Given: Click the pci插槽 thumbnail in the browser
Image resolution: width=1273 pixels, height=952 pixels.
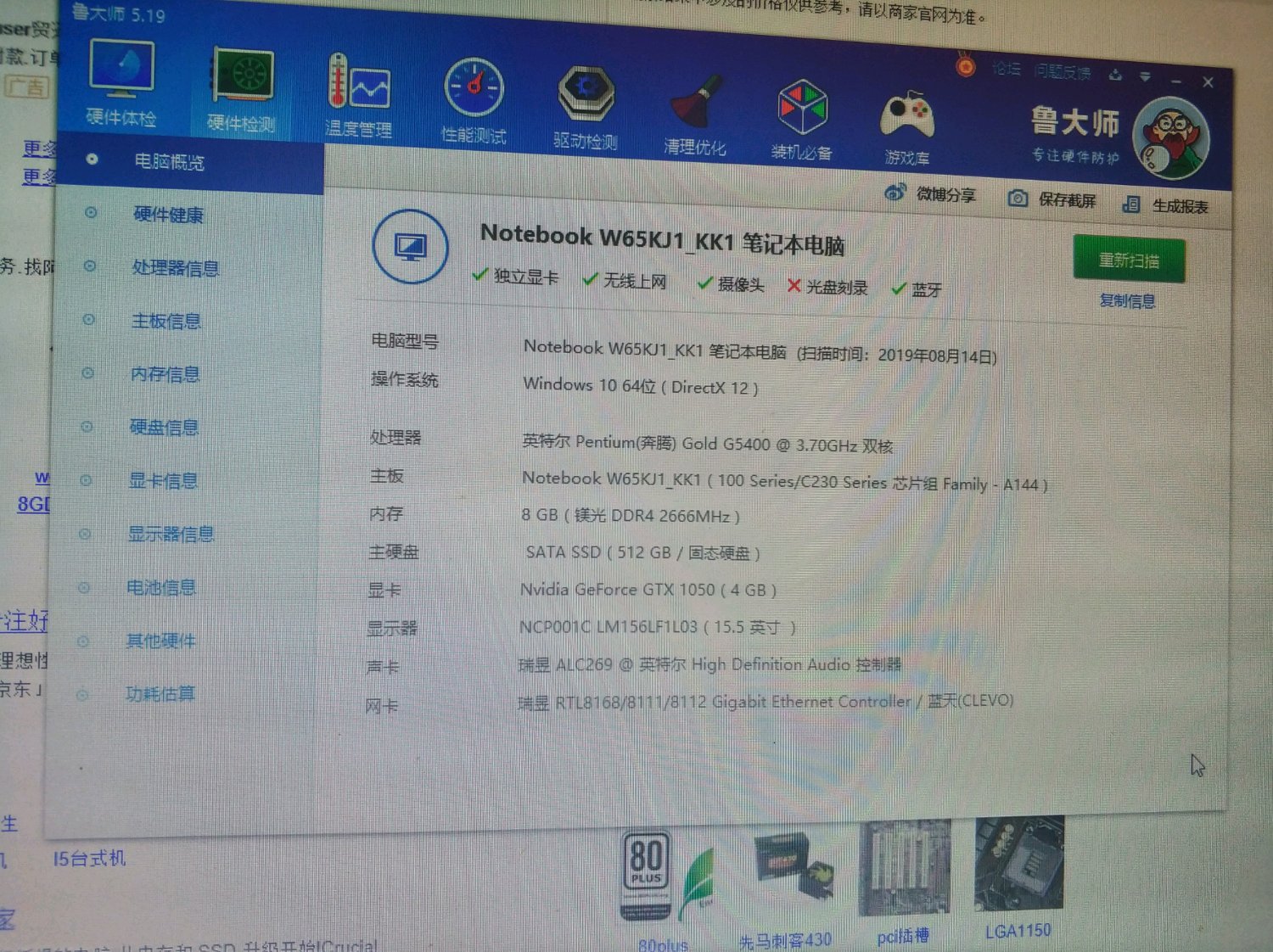Looking at the screenshot, I should click(x=904, y=869).
